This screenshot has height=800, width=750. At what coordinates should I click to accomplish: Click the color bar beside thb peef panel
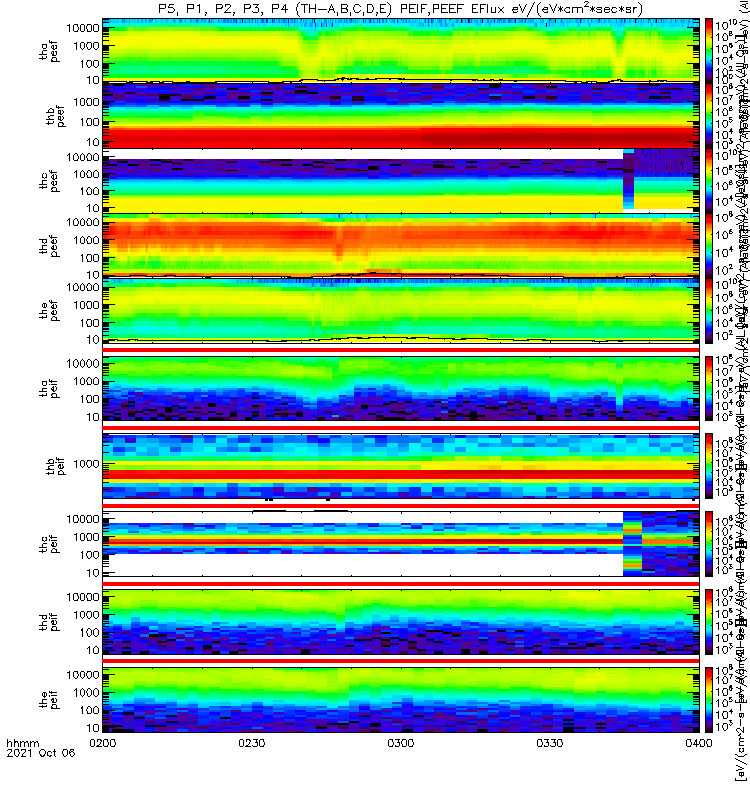pos(709,115)
